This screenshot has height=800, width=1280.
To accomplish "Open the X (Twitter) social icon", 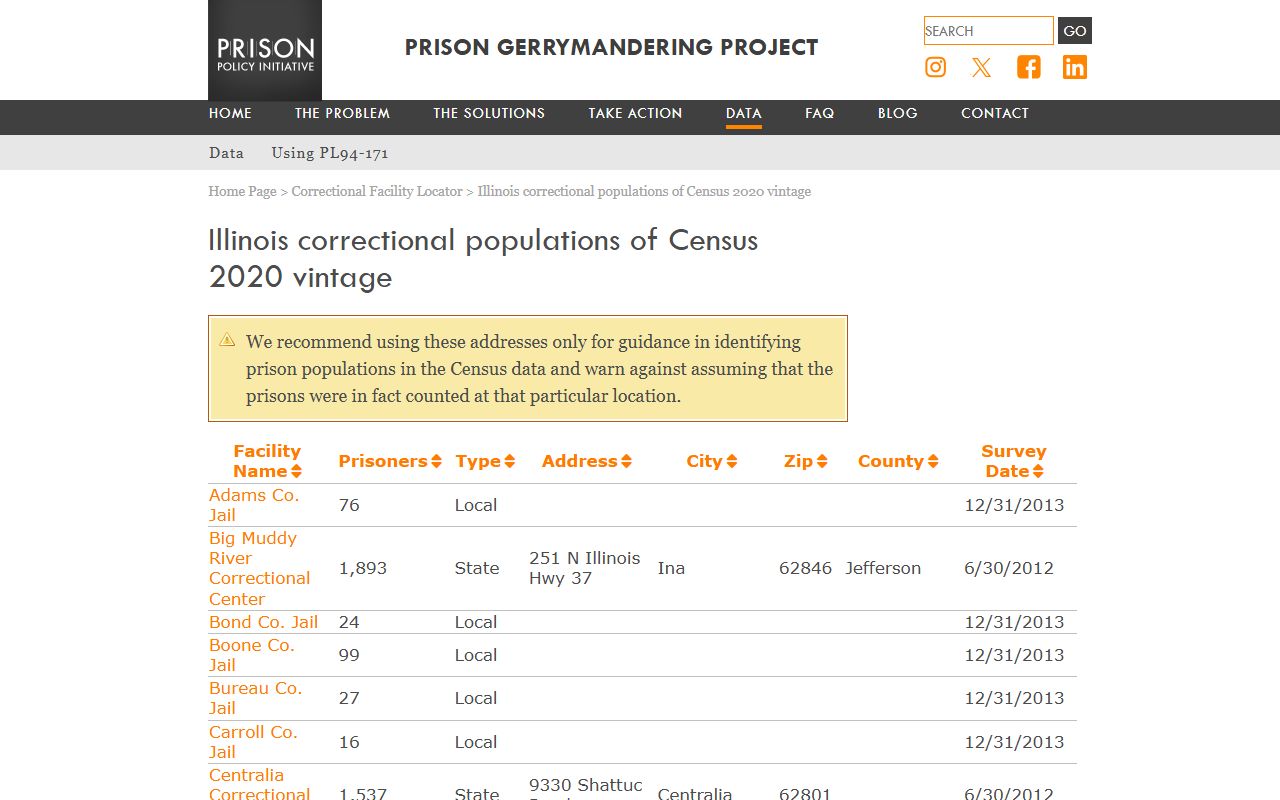I will tap(982, 67).
